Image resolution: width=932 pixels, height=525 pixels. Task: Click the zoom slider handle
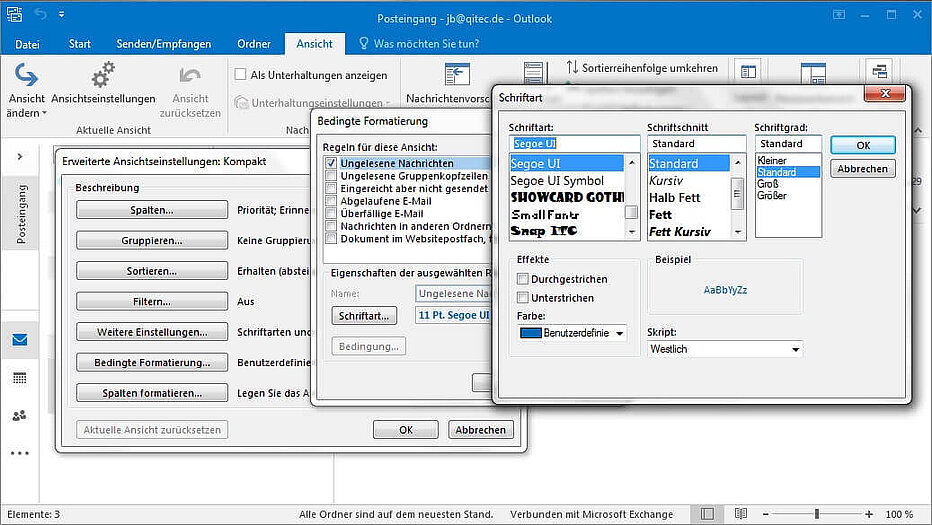click(817, 514)
